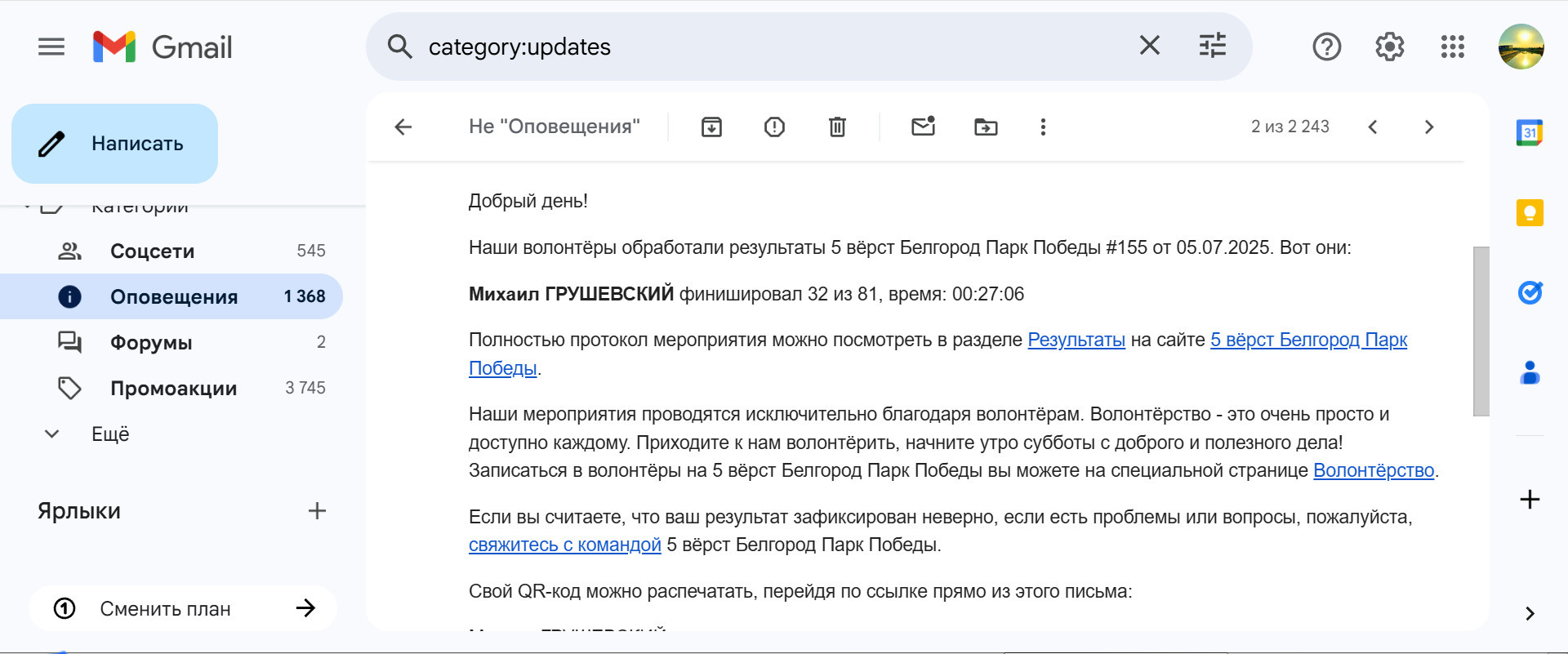The image size is (1568, 654).
Task: Create a new label with plus icon
Action: point(317,511)
